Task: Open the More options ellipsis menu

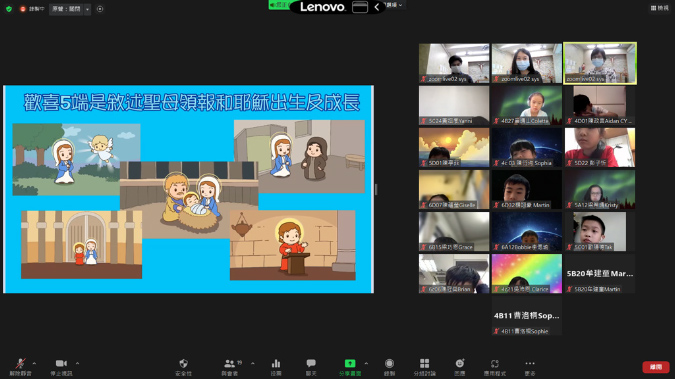Action: pos(530,363)
